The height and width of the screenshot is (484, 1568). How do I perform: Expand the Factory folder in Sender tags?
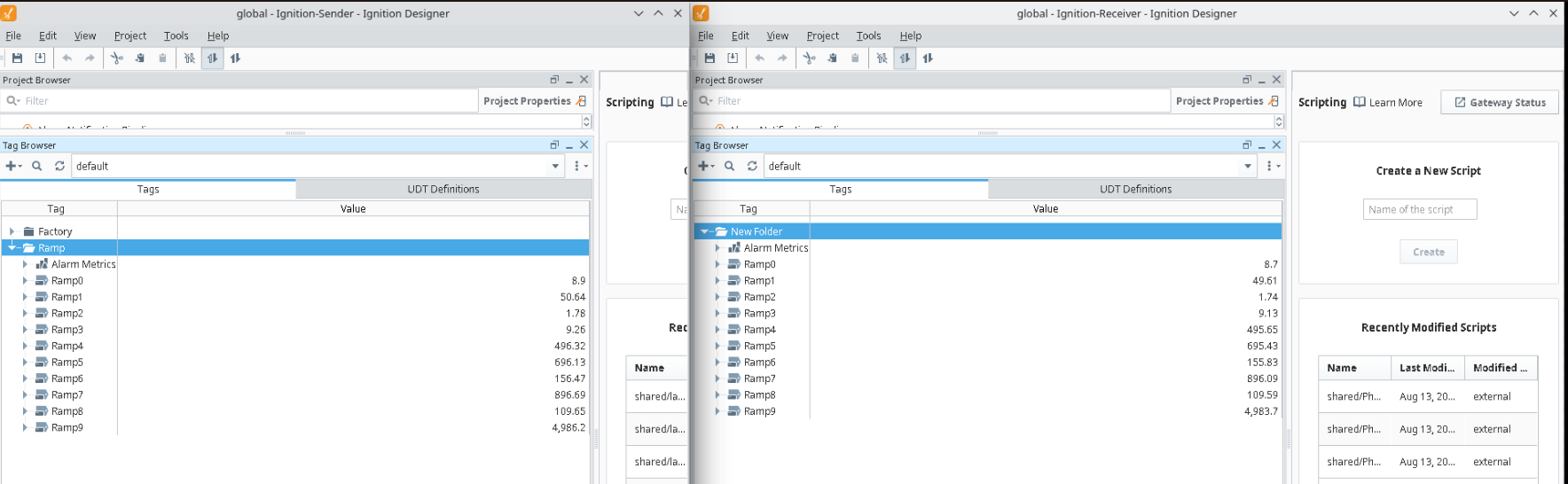click(12, 231)
